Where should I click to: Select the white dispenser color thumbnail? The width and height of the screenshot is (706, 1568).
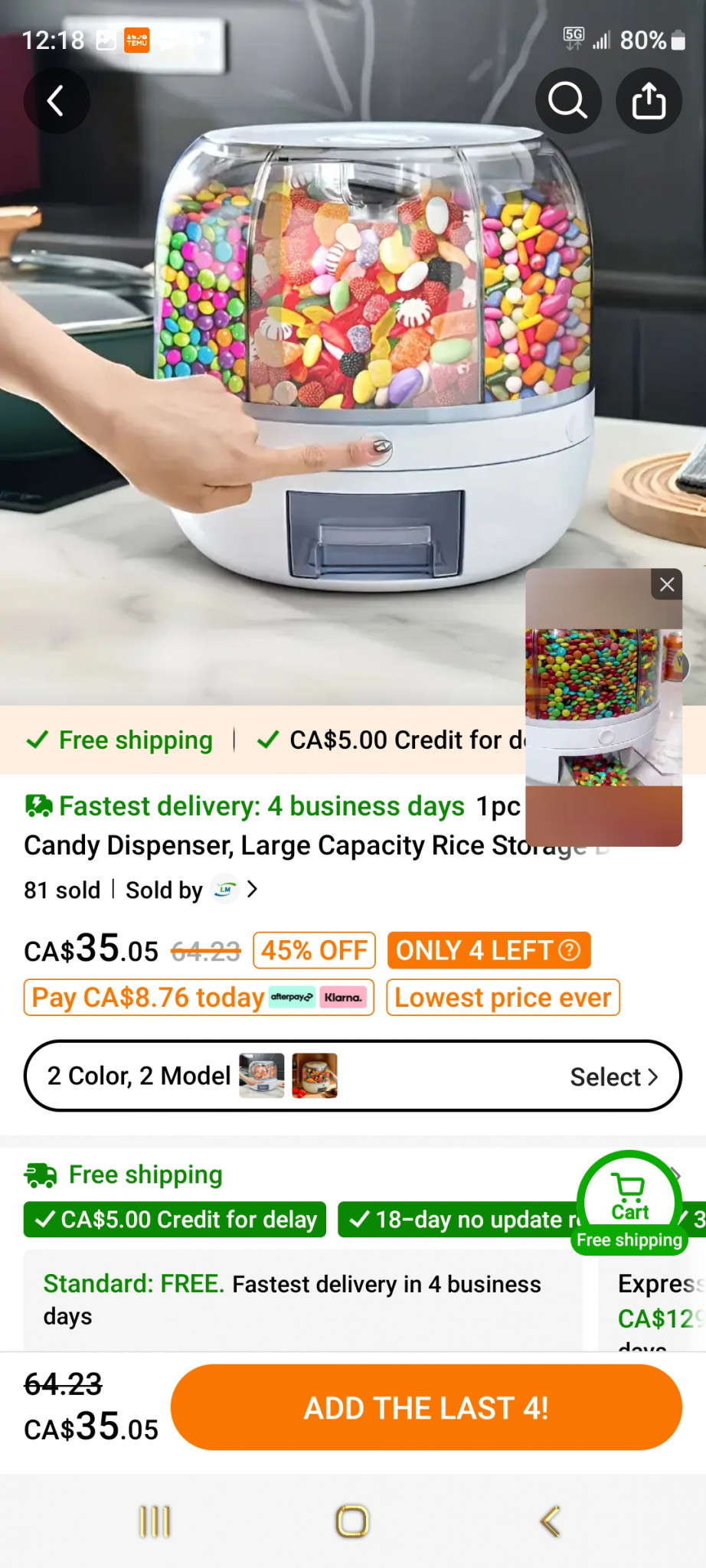point(262,1076)
